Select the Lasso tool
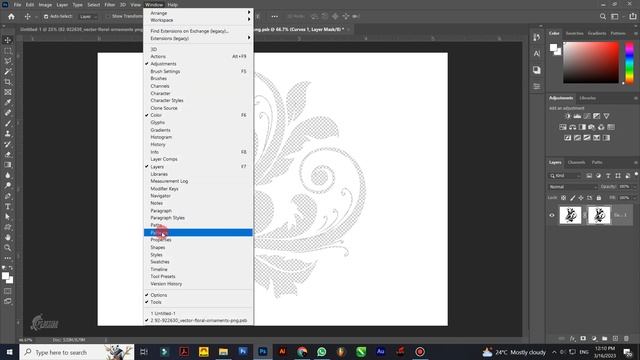 8,61
